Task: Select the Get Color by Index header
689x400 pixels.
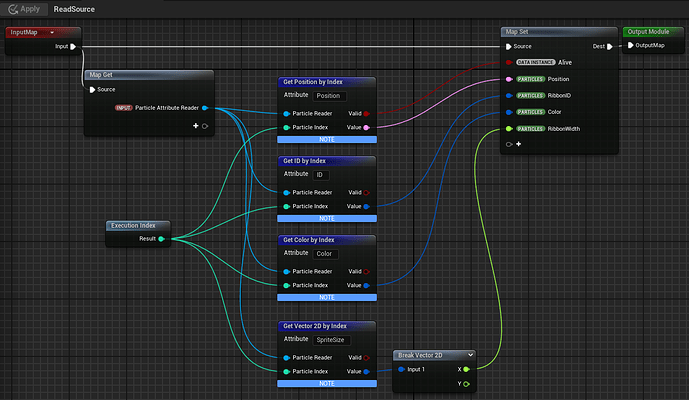Action: click(x=327, y=240)
